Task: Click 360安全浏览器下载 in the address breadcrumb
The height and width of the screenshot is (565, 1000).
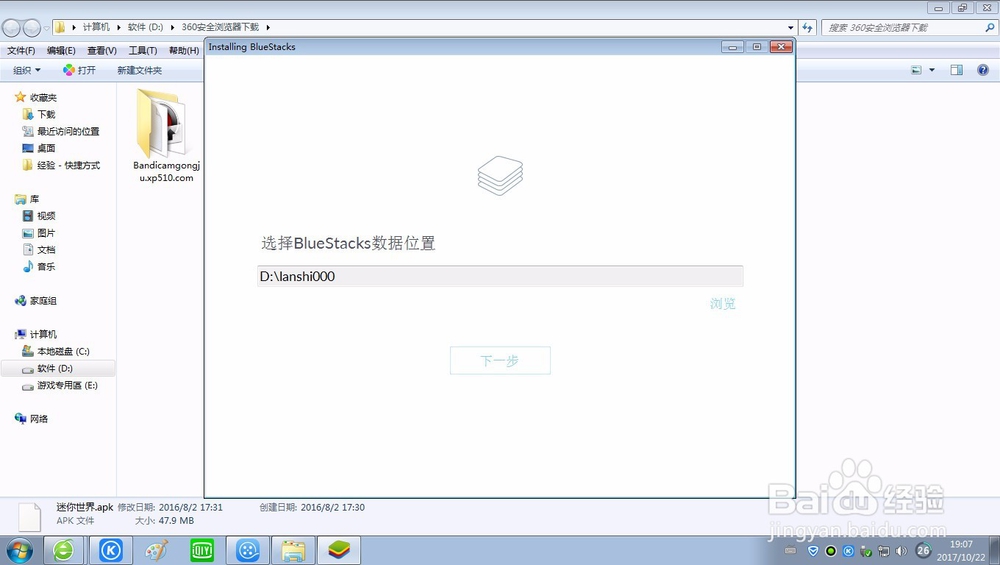Action: pyautogui.click(x=220, y=27)
